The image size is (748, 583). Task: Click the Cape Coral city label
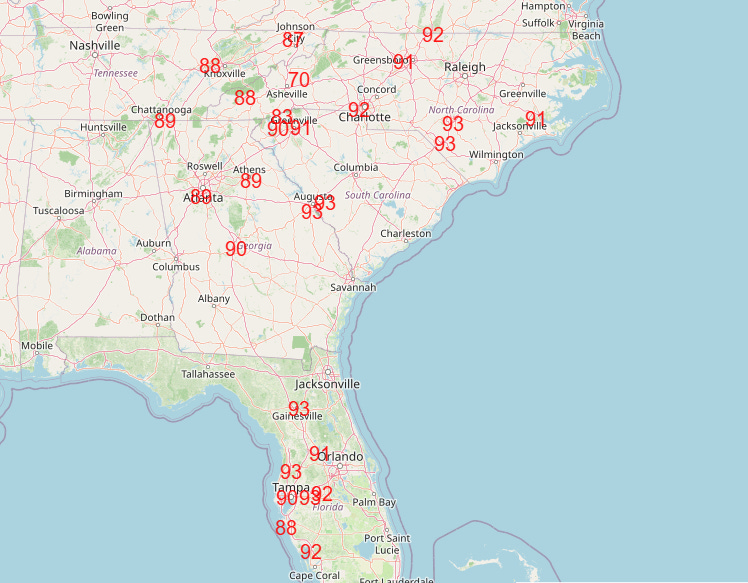coord(314,576)
